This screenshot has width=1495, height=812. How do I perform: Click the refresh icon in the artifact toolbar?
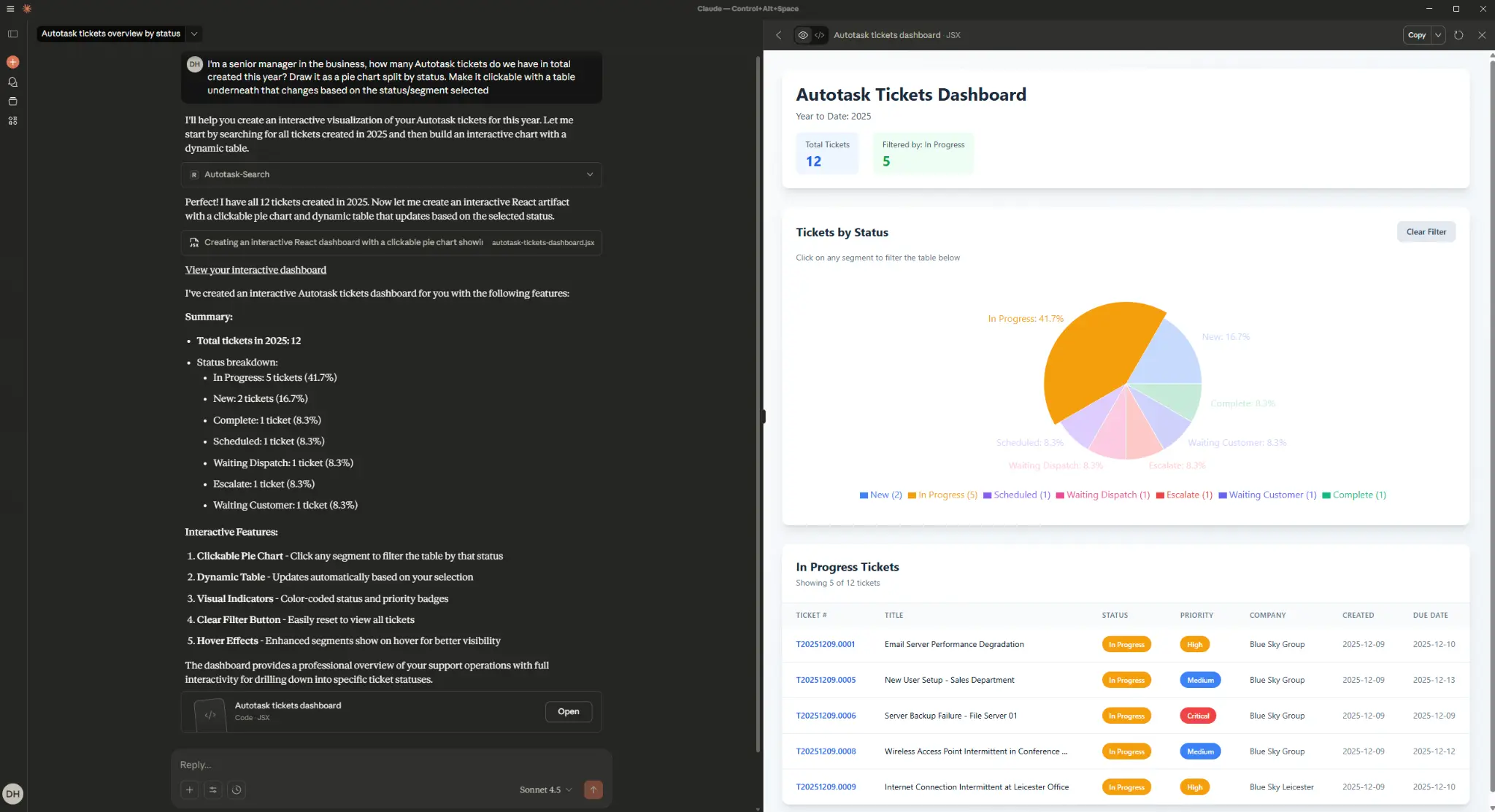(1459, 34)
